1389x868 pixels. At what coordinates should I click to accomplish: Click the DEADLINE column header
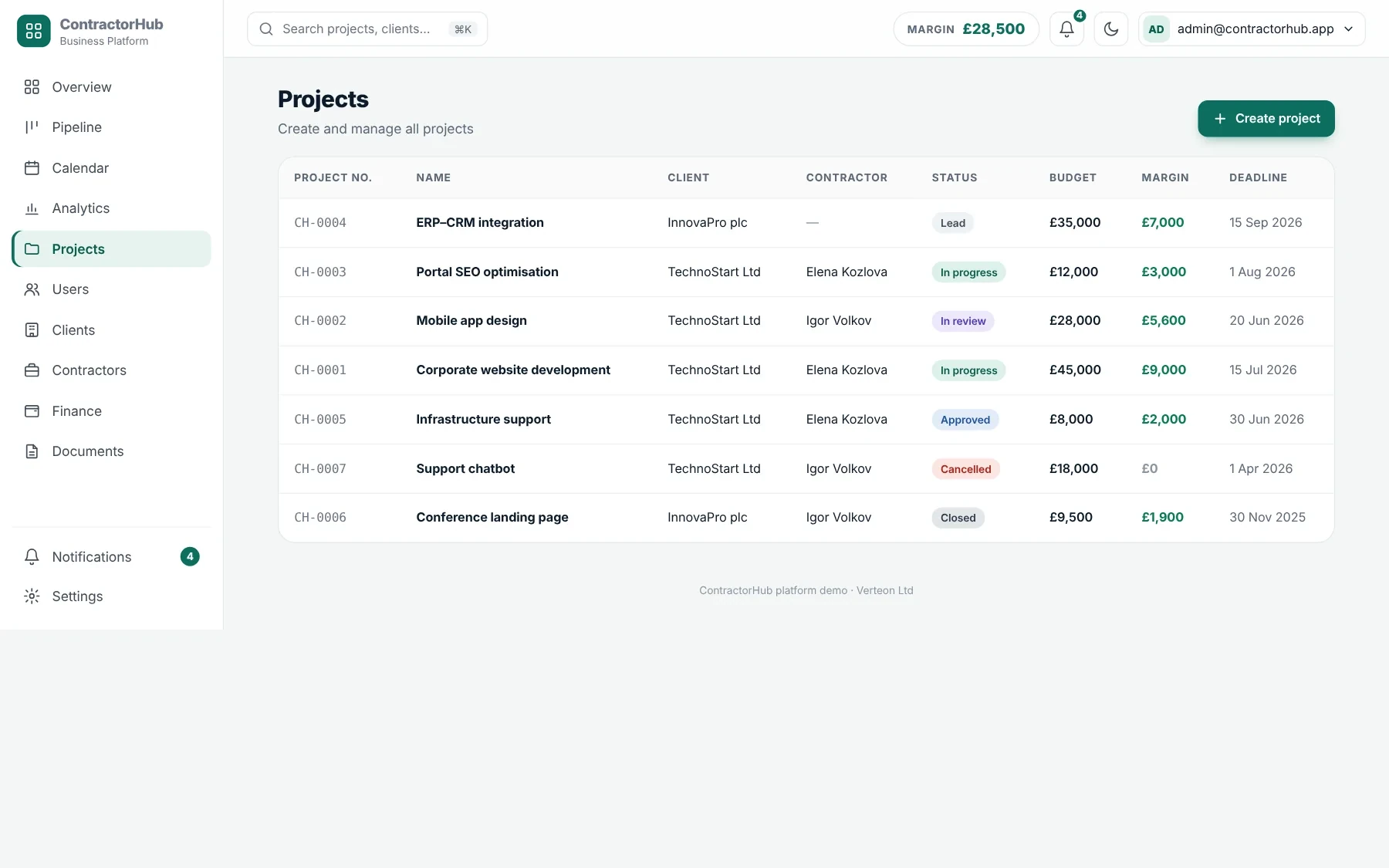(x=1258, y=177)
